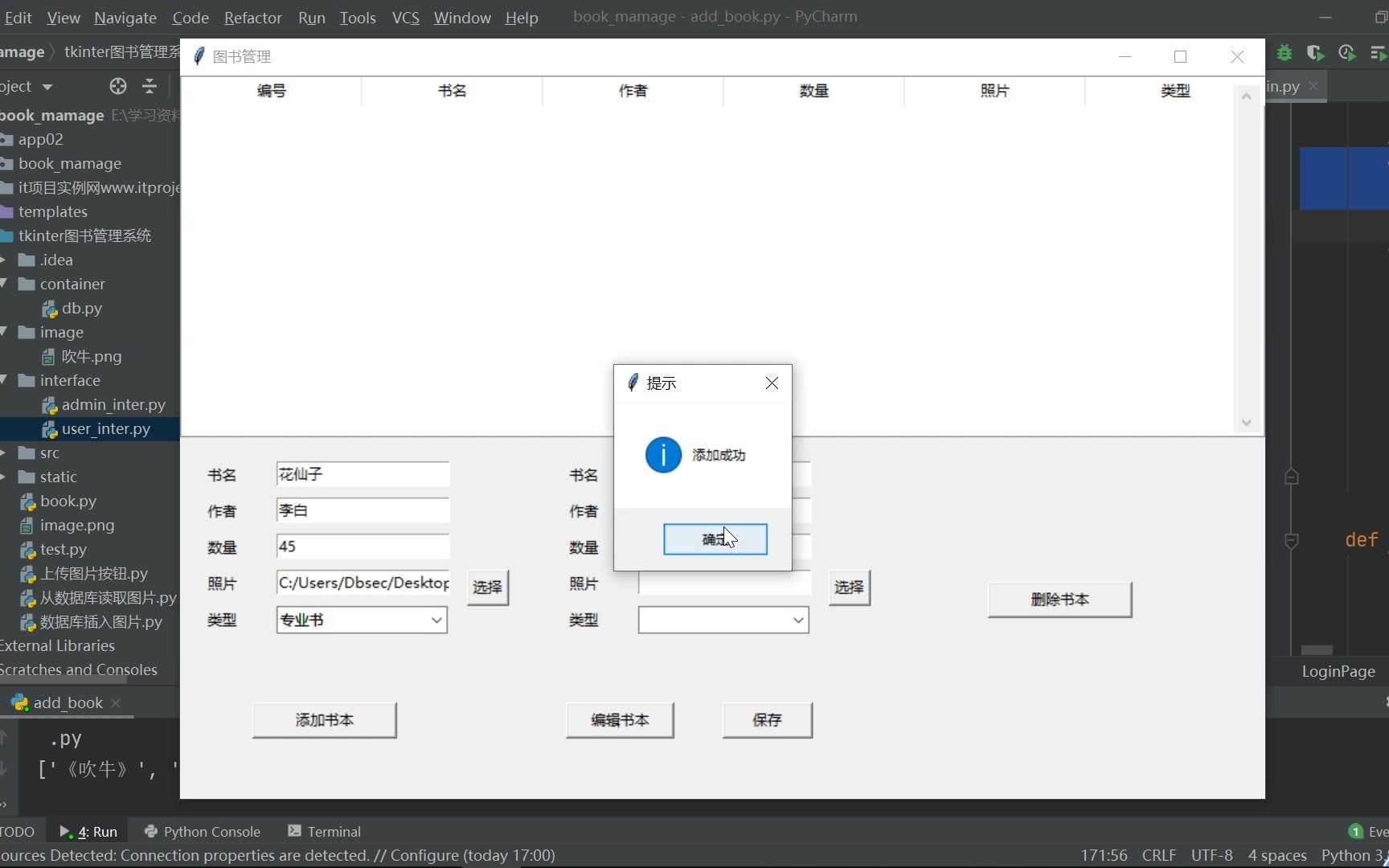Image resolution: width=1389 pixels, height=868 pixels.
Task: Run current configuration with the concurrency icon
Action: click(1378, 53)
